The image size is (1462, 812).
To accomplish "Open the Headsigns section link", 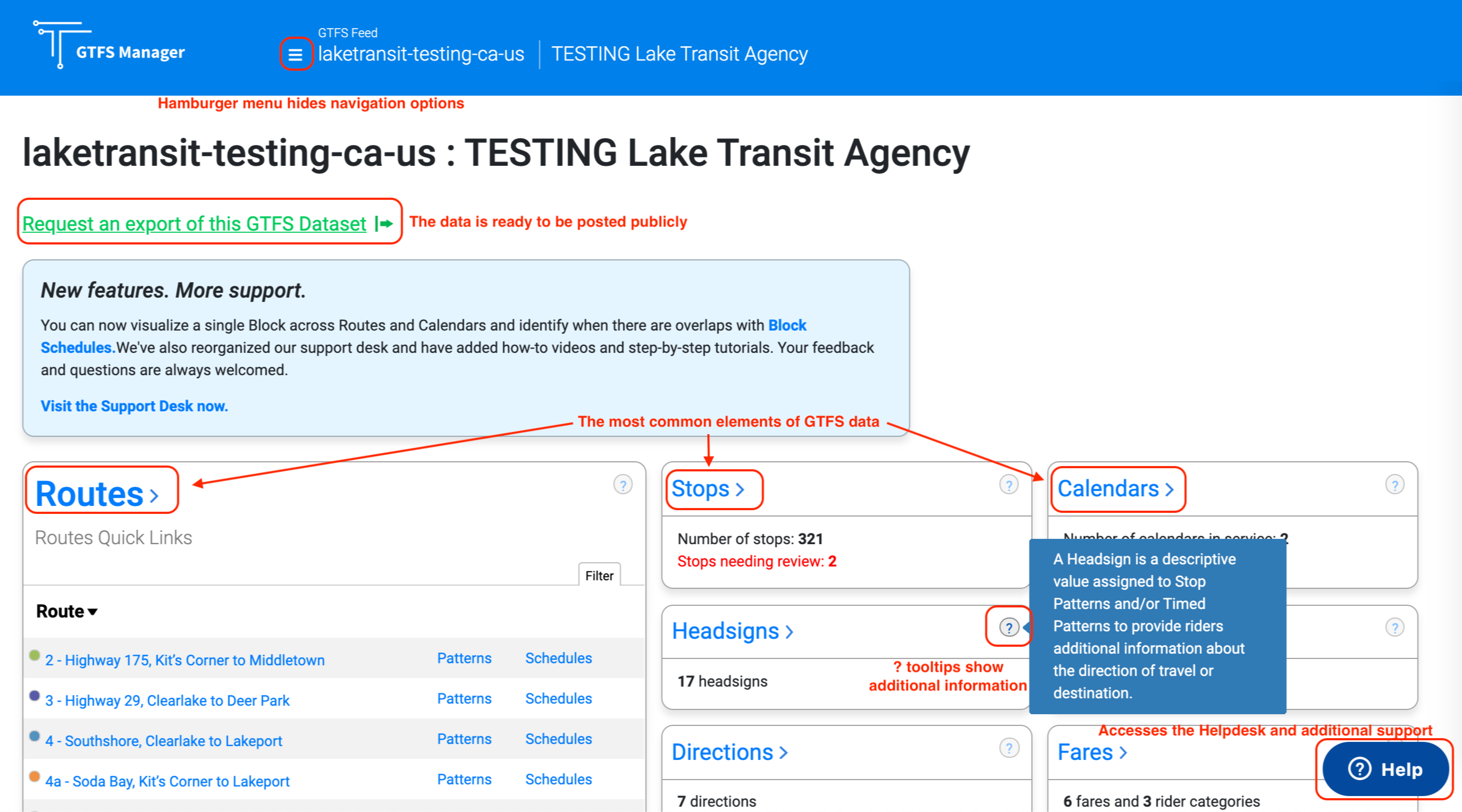I will (x=732, y=631).
